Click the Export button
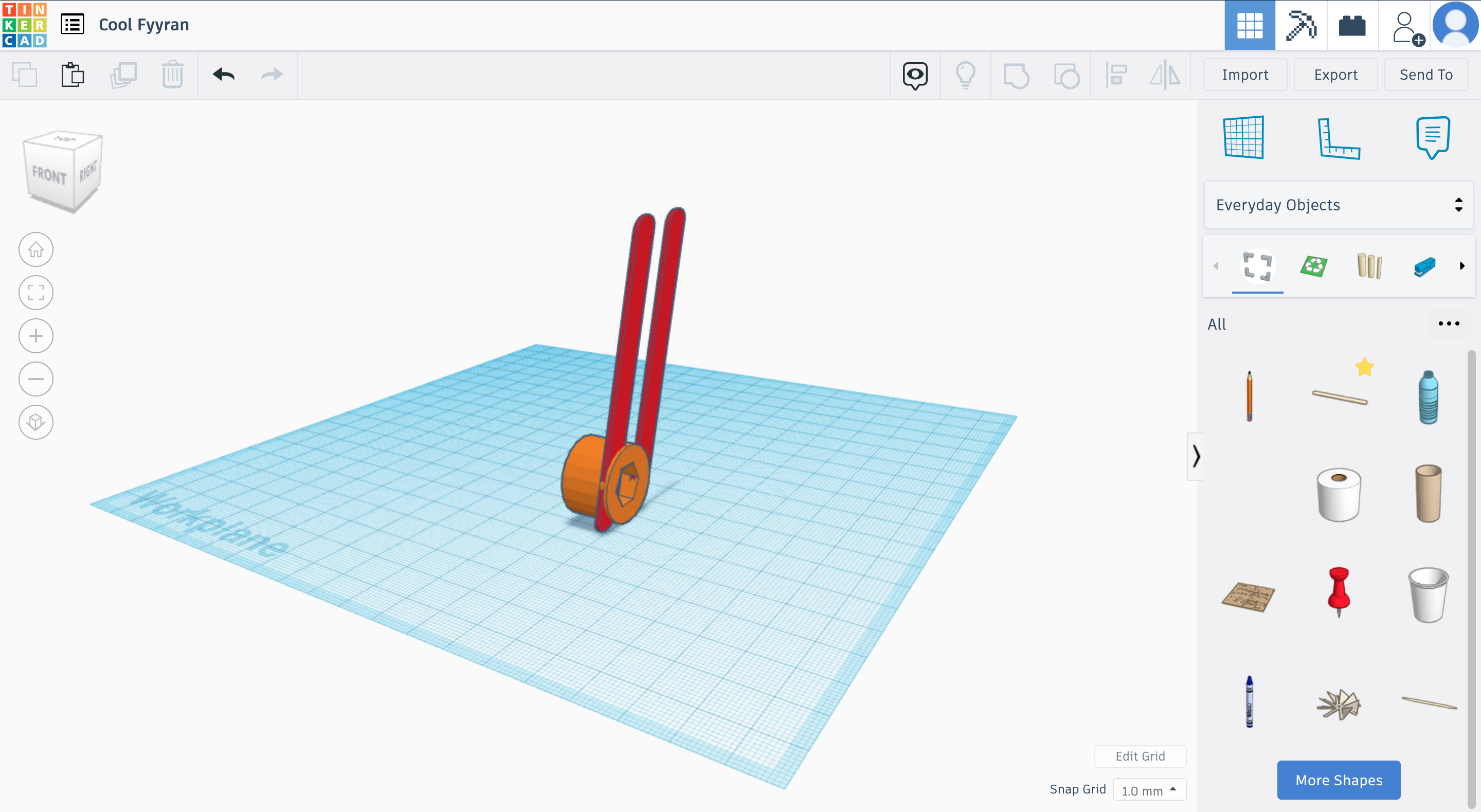This screenshot has height=812, width=1481. coord(1335,75)
